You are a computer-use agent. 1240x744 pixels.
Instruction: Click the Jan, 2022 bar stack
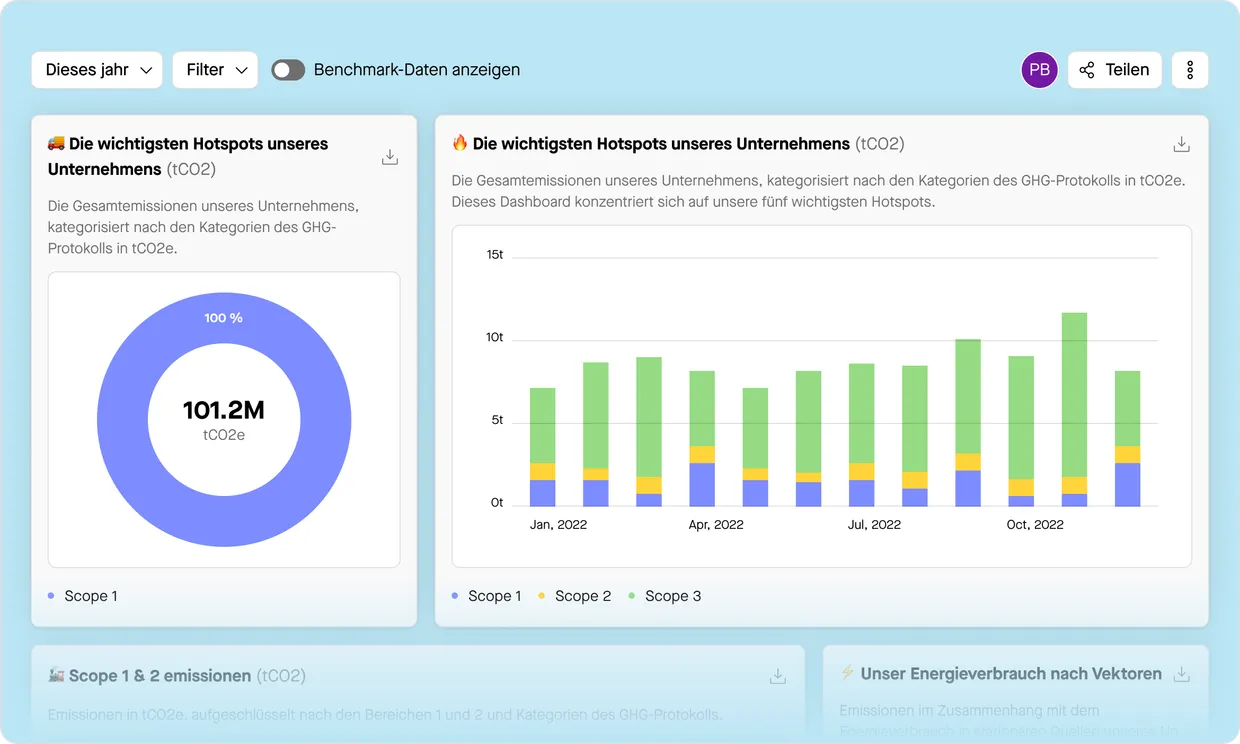click(543, 446)
